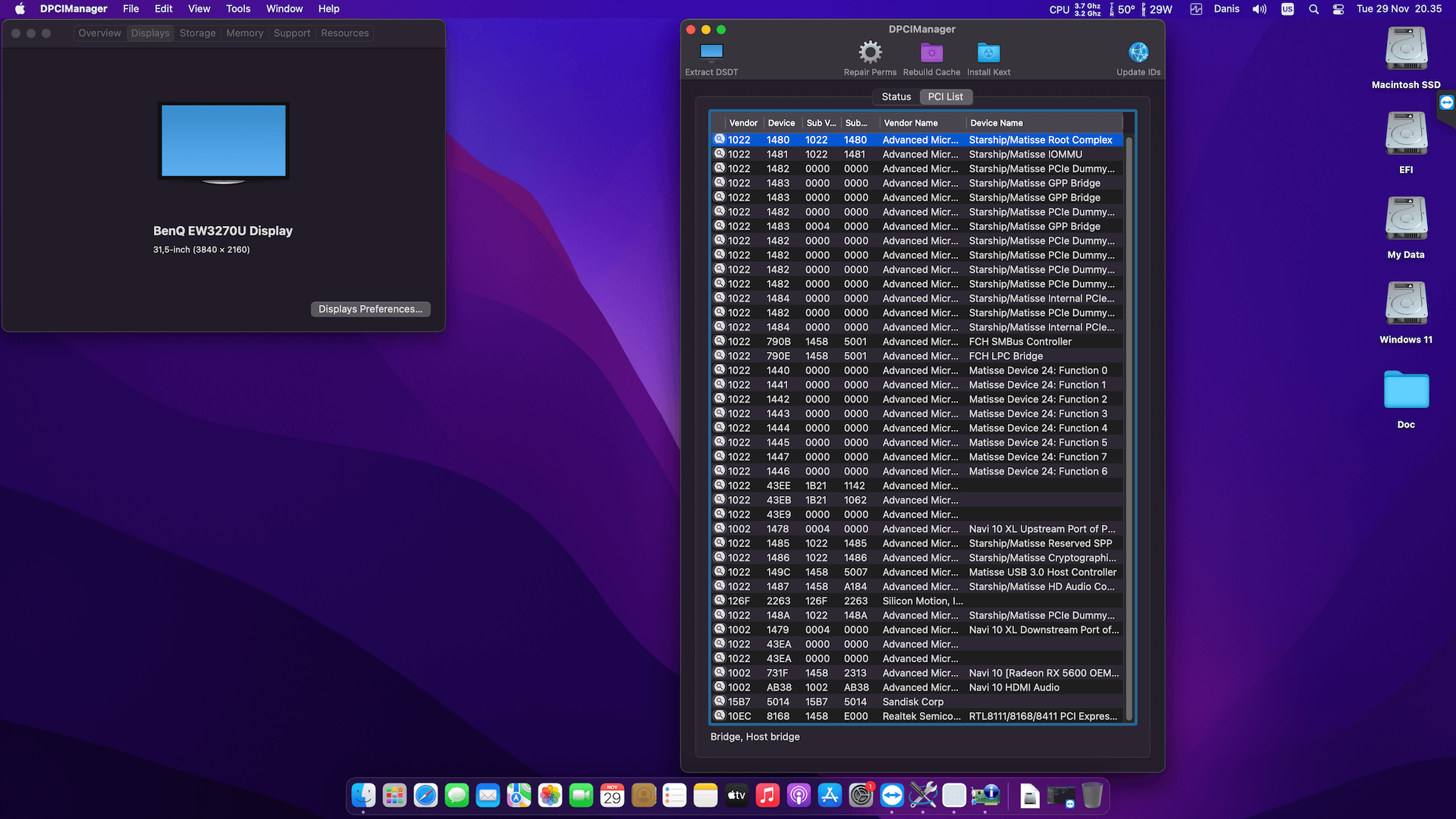Screen dimensions: 1456x819
Task: Select the FCH SMBus Controller row
Action: point(1020,342)
